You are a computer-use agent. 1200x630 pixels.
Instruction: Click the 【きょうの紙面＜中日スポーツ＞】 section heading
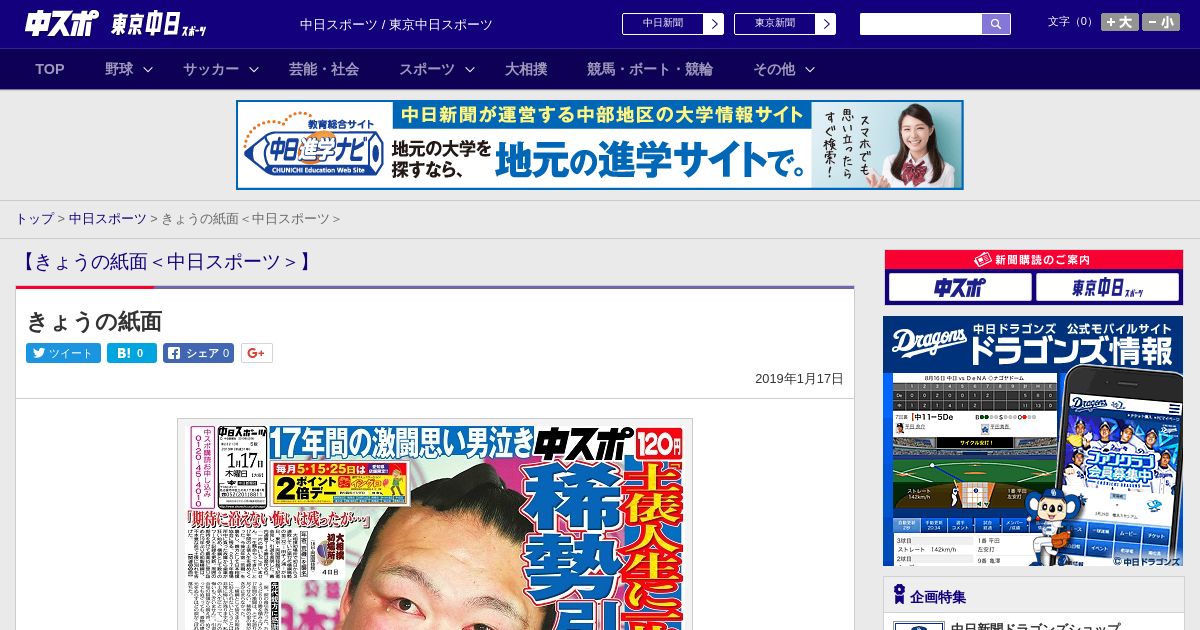click(166, 262)
